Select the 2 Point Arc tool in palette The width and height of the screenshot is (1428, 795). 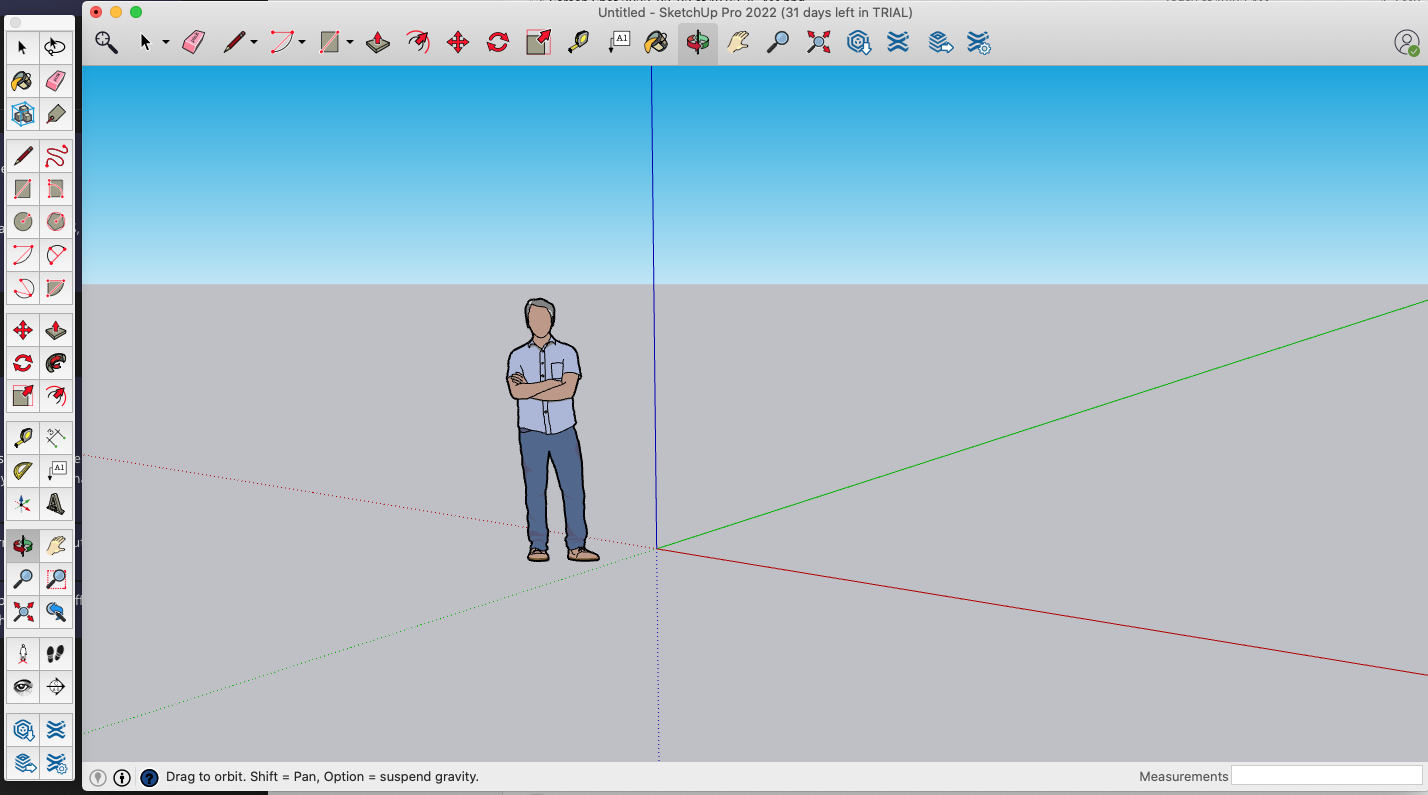(x=56, y=255)
